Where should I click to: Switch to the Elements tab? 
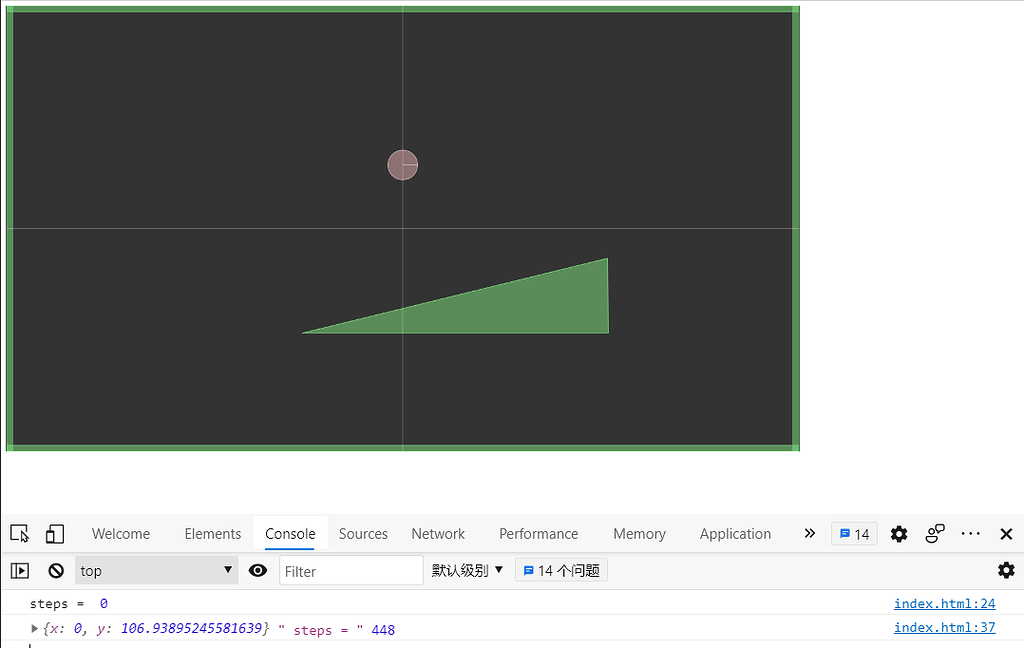(x=212, y=534)
